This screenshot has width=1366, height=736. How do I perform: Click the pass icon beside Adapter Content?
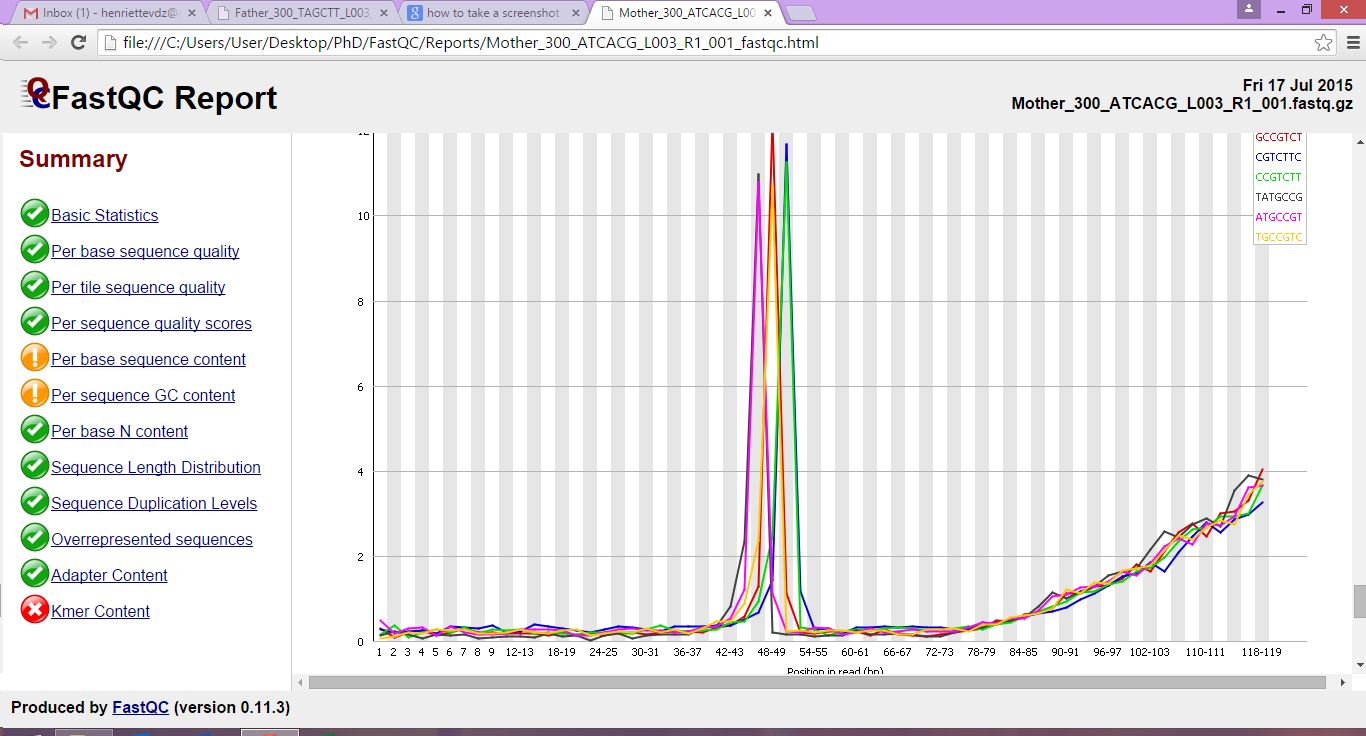[35, 574]
